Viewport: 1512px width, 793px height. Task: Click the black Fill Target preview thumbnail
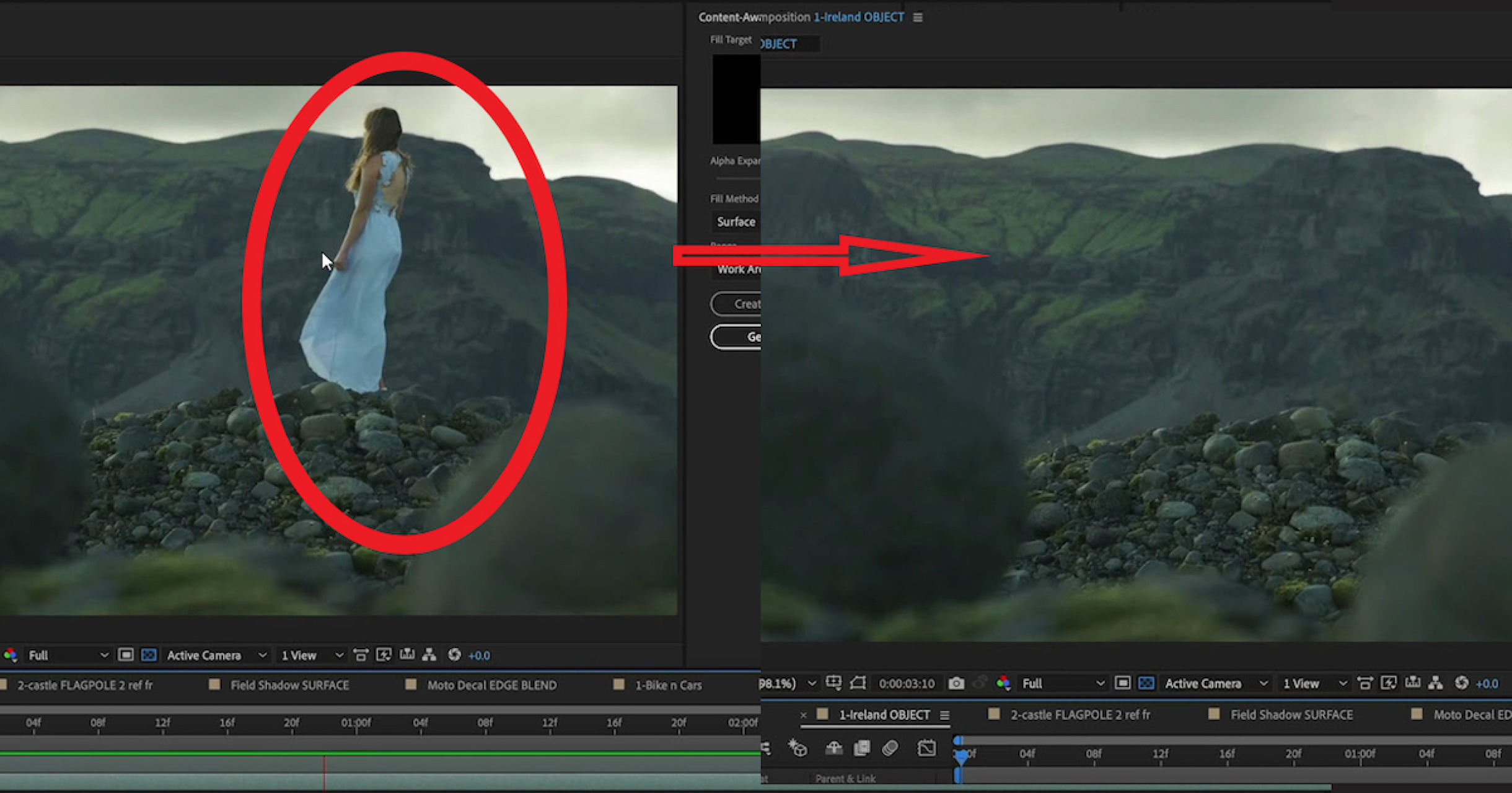tap(736, 100)
